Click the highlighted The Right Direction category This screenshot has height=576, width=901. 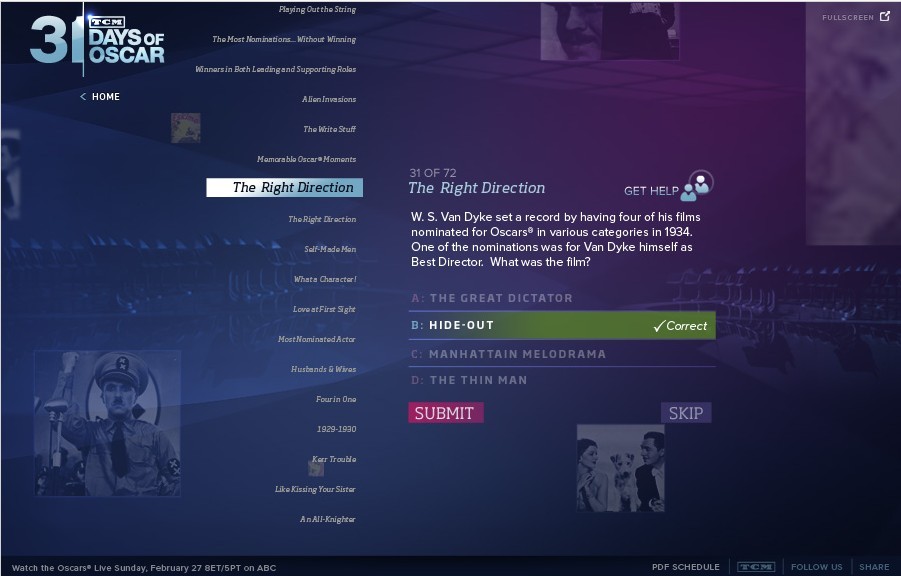coord(284,187)
